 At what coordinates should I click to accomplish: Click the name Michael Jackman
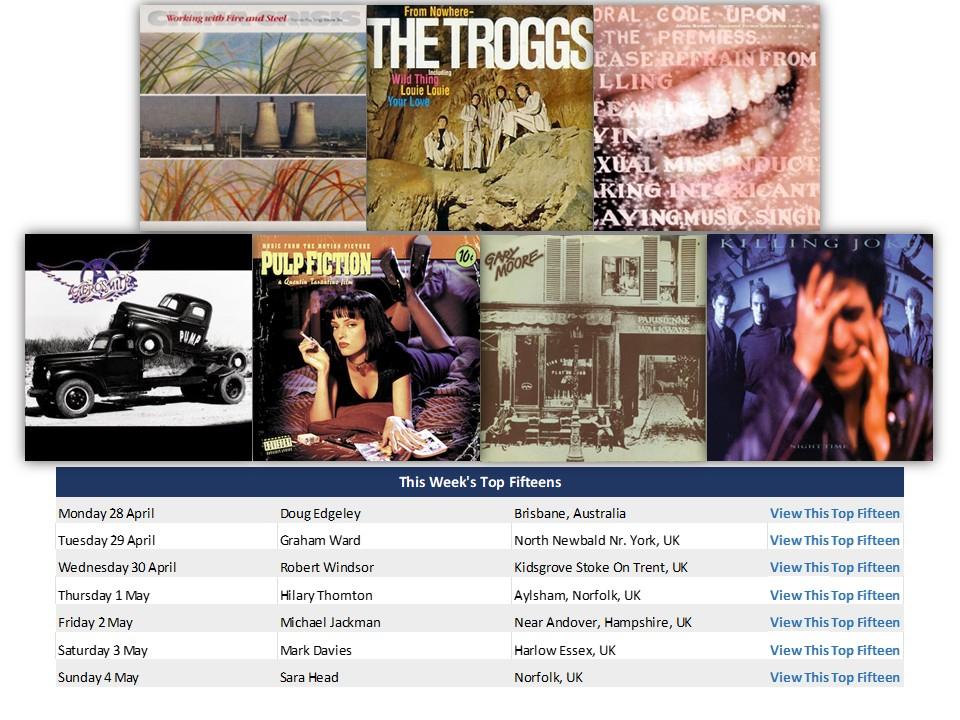(x=330, y=622)
